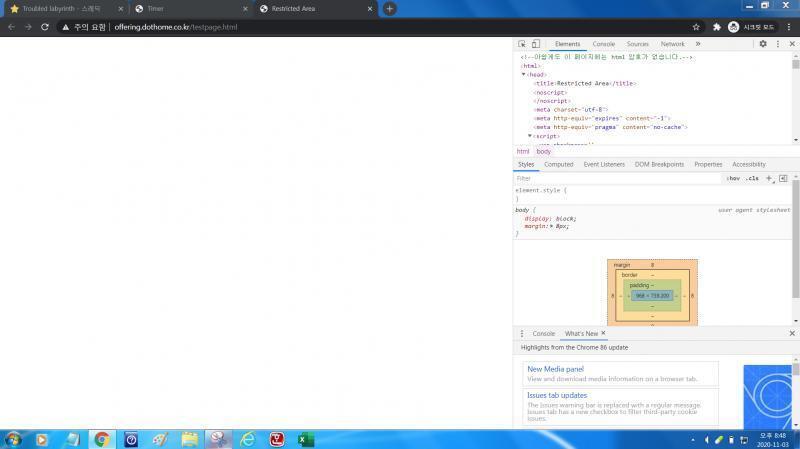Open the Event Listeners tab
The height and width of the screenshot is (449, 800).
(x=604, y=164)
